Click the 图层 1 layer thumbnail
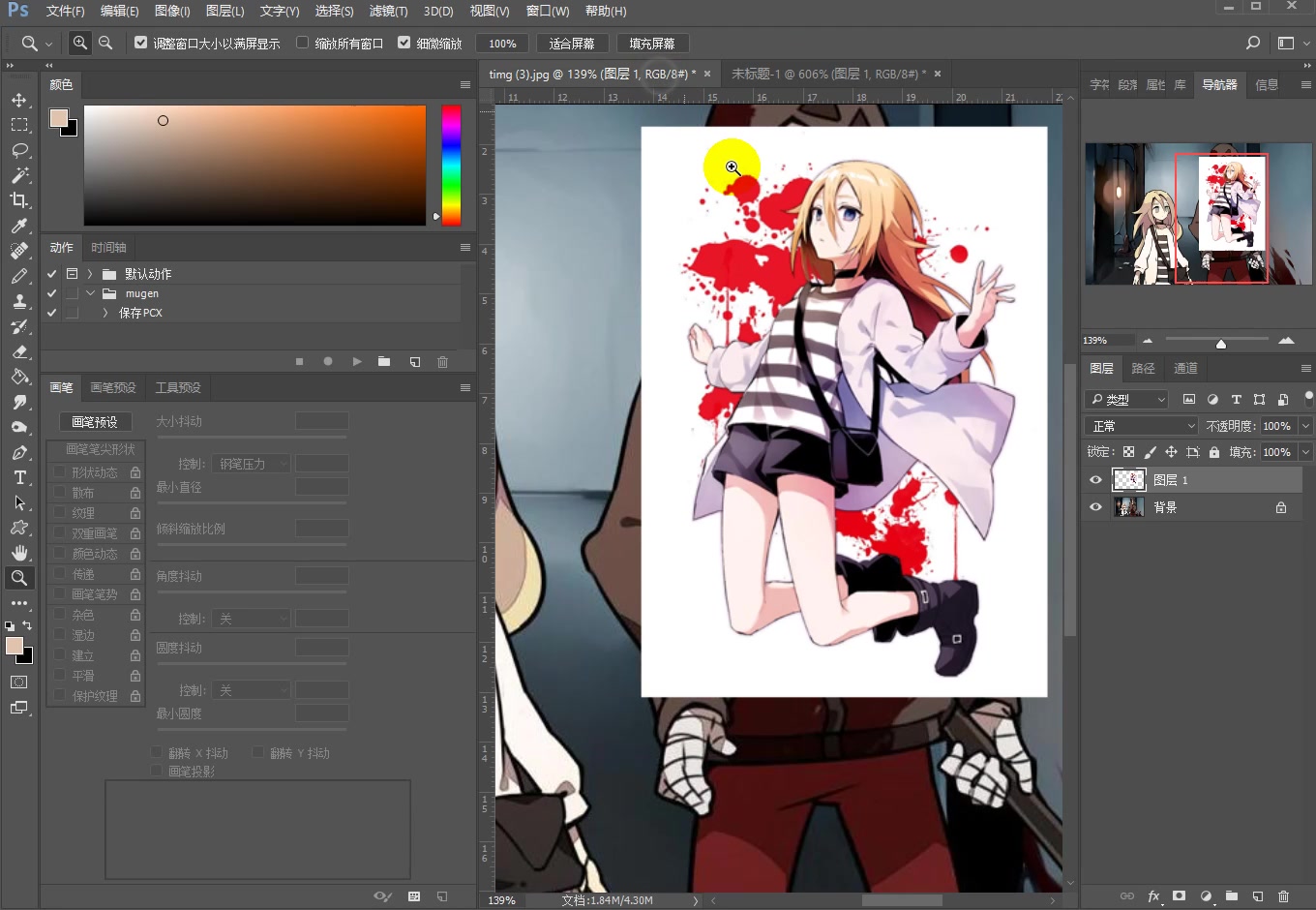Image resolution: width=1316 pixels, height=910 pixels. click(x=1128, y=480)
